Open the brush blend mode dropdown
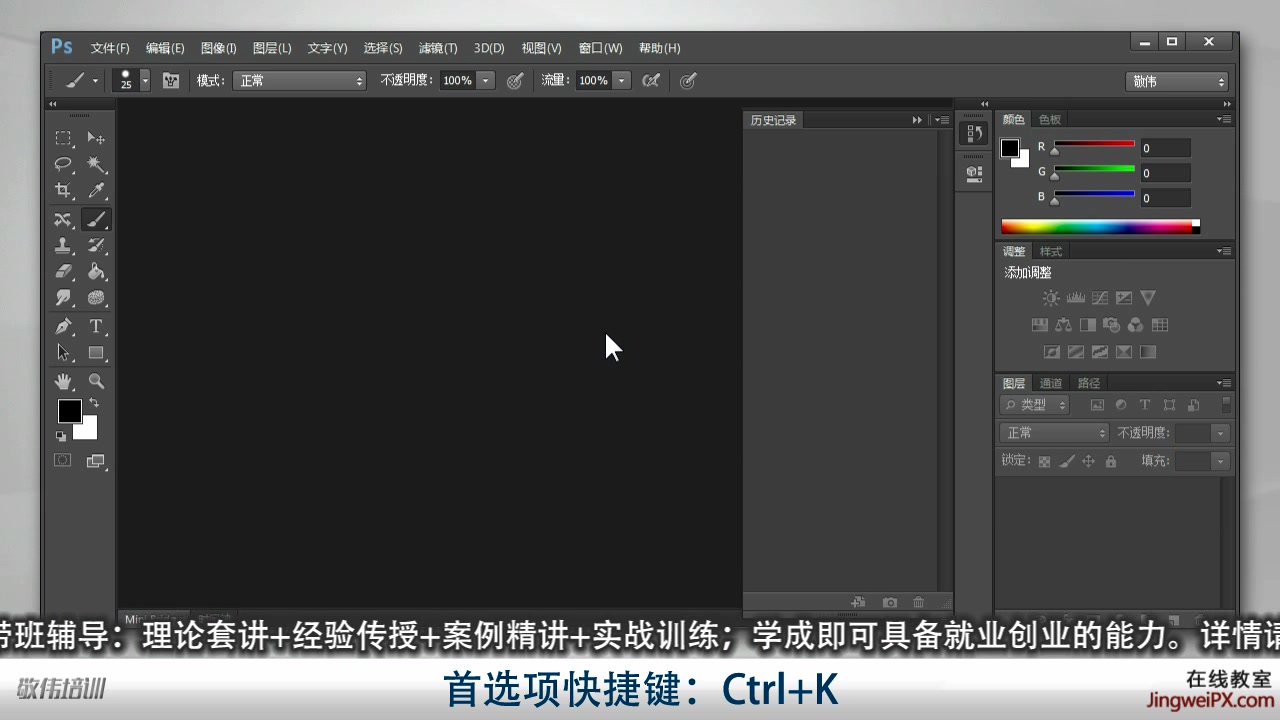 pyautogui.click(x=300, y=81)
